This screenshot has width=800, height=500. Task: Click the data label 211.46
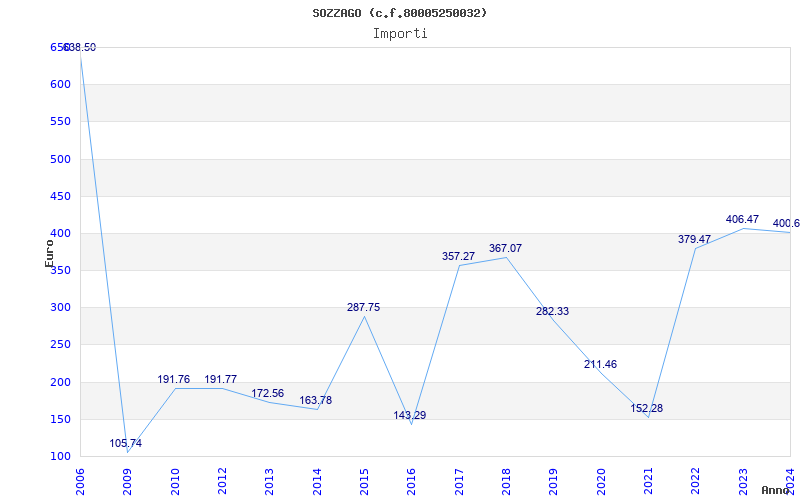pyautogui.click(x=601, y=364)
